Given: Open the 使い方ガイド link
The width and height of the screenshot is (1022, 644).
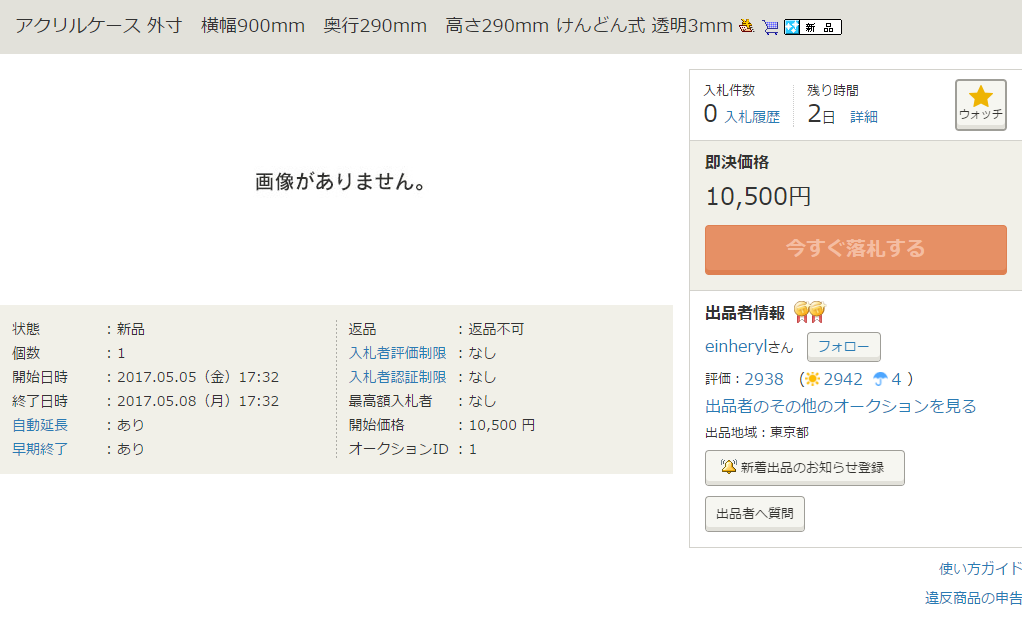Looking at the screenshot, I should point(979,569).
